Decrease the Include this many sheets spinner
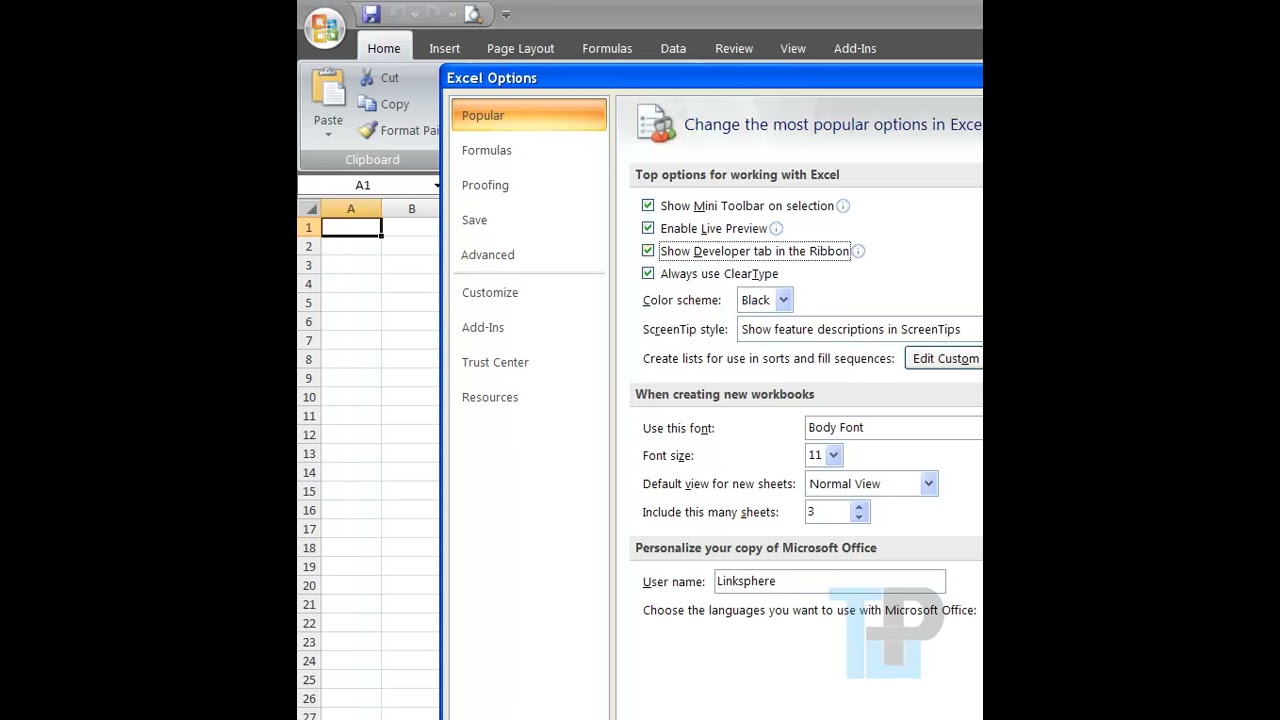This screenshot has width=1280, height=720. 859,517
